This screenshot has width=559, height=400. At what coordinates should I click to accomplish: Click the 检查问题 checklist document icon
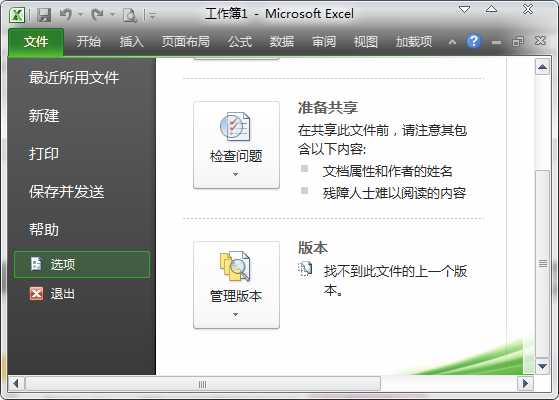tap(235, 127)
